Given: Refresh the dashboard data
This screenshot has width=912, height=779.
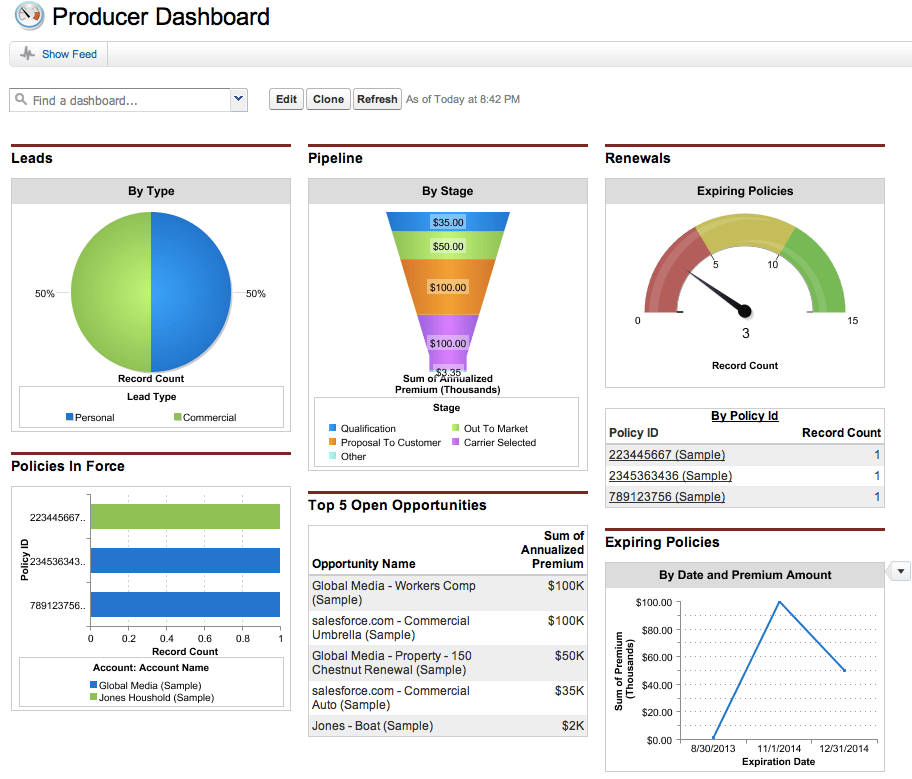Looking at the screenshot, I should [377, 99].
